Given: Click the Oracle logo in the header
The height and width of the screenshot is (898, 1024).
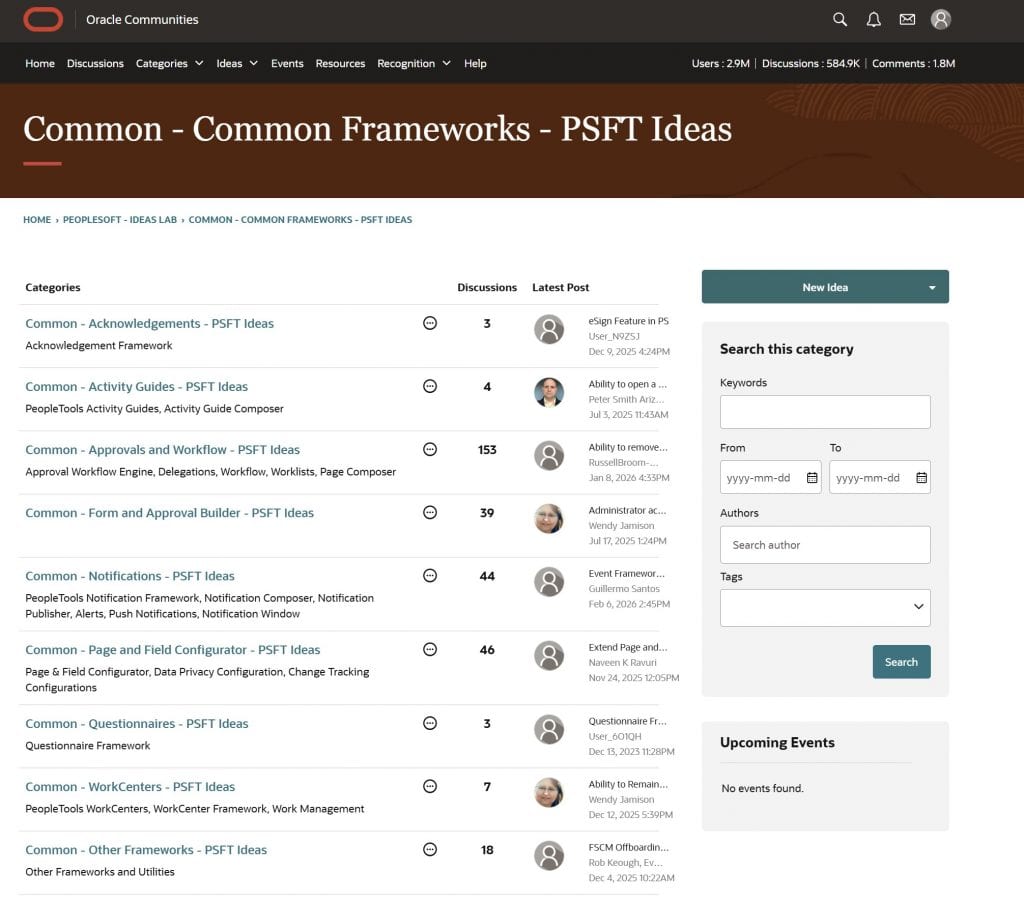Looking at the screenshot, I should tap(42, 18).
